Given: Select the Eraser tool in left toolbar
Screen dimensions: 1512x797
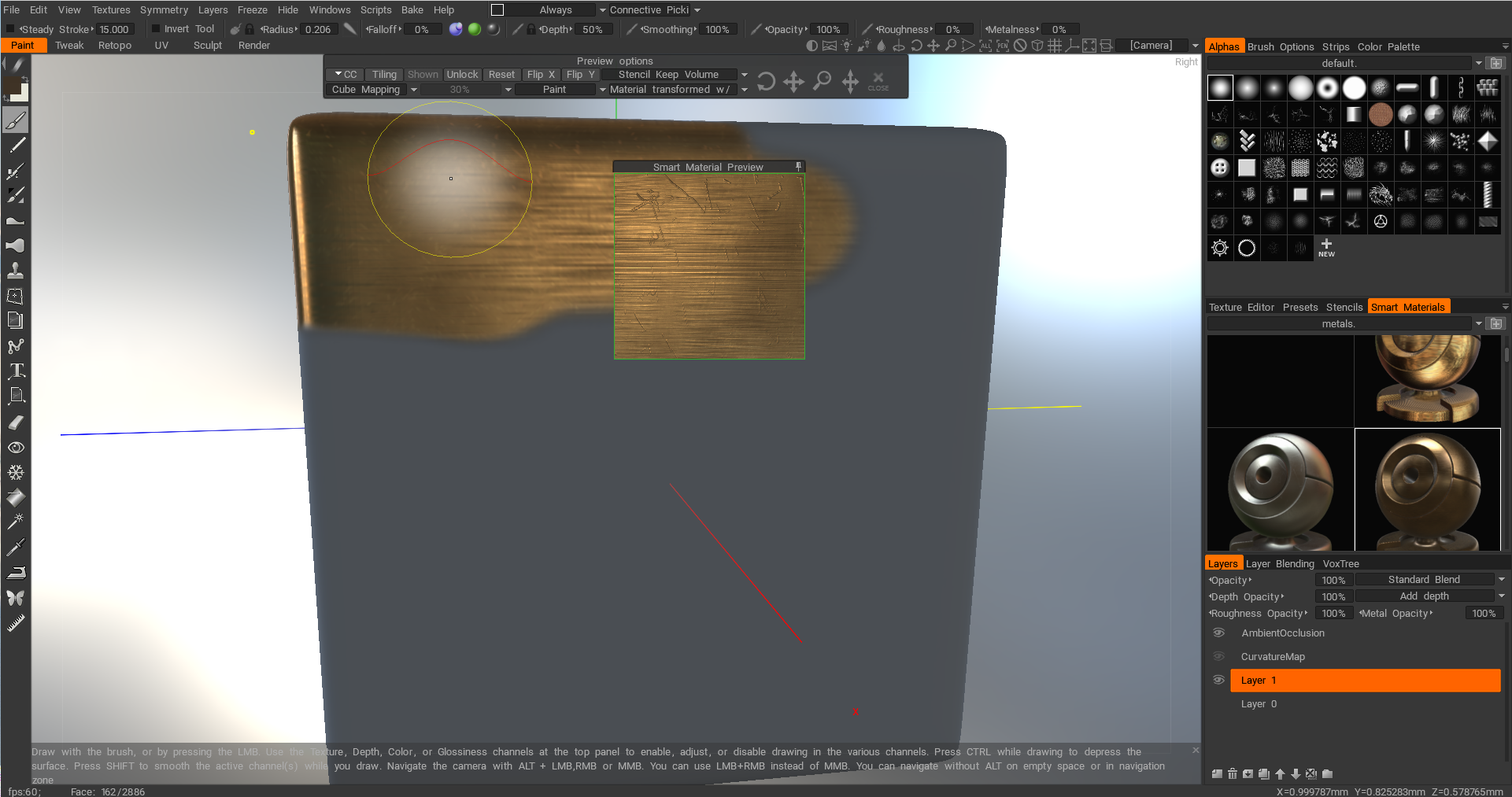Looking at the screenshot, I should [x=16, y=422].
